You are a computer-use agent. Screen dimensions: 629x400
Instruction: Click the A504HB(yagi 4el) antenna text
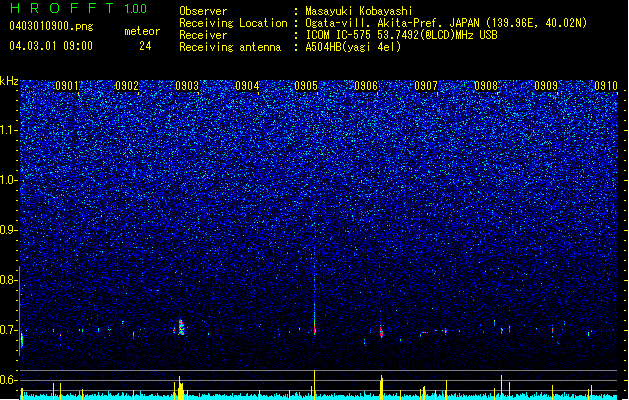353,47
